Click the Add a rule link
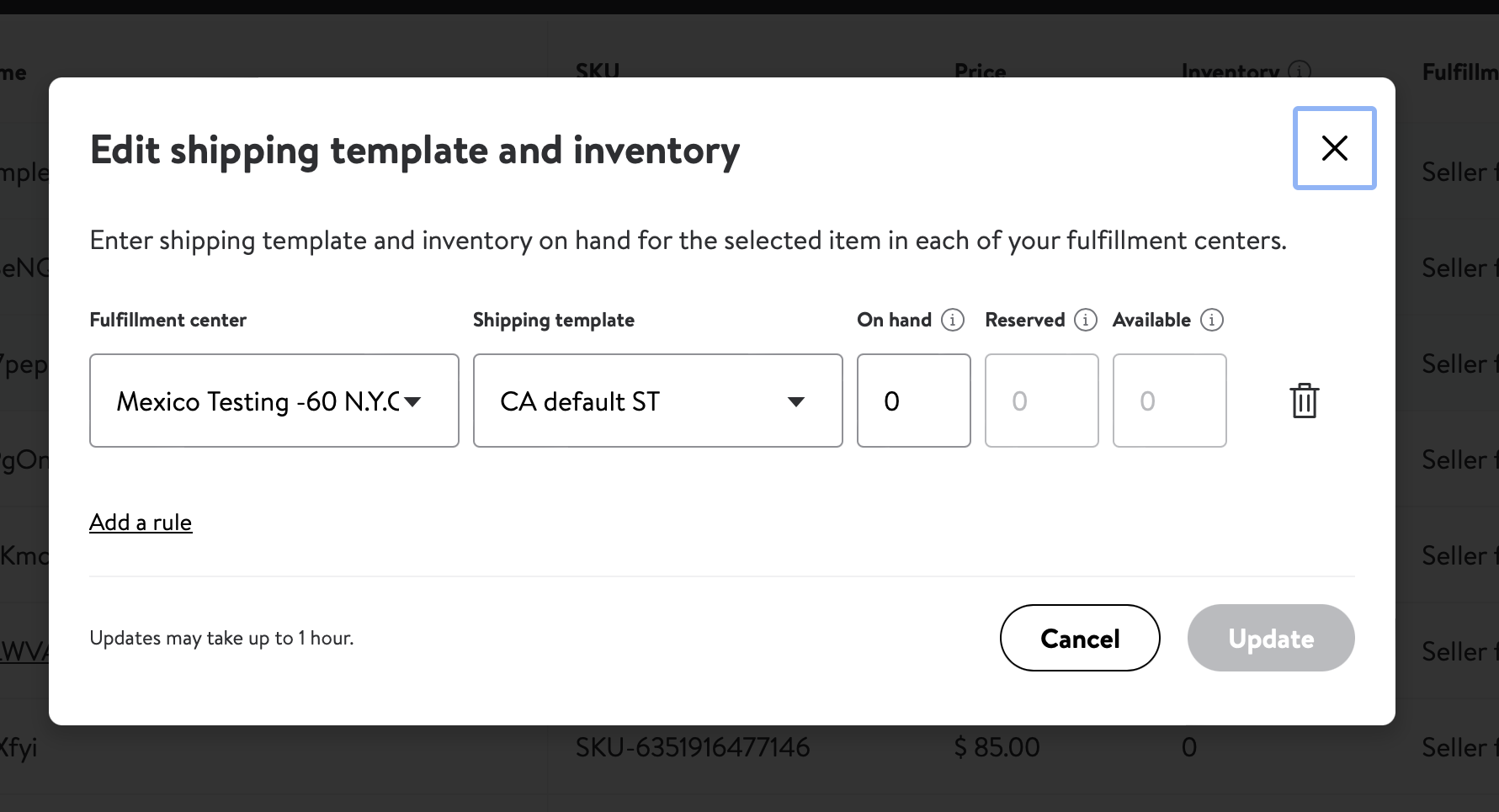This screenshot has height=812, width=1499. pyautogui.click(x=141, y=523)
